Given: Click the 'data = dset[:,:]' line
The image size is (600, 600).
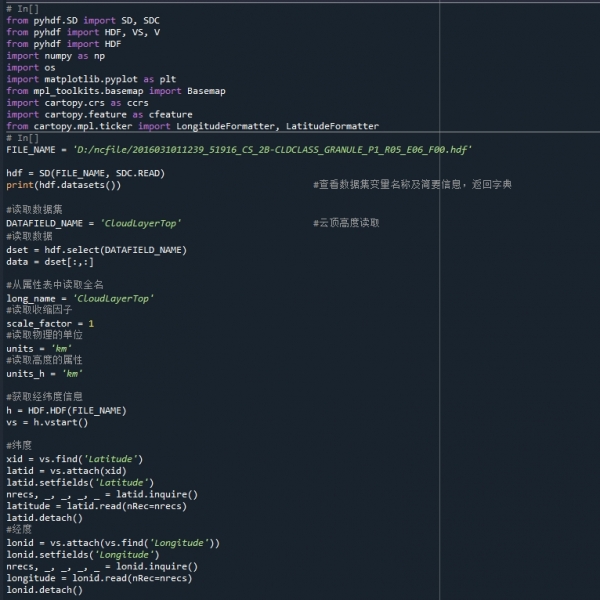Looking at the screenshot, I should (50, 261).
